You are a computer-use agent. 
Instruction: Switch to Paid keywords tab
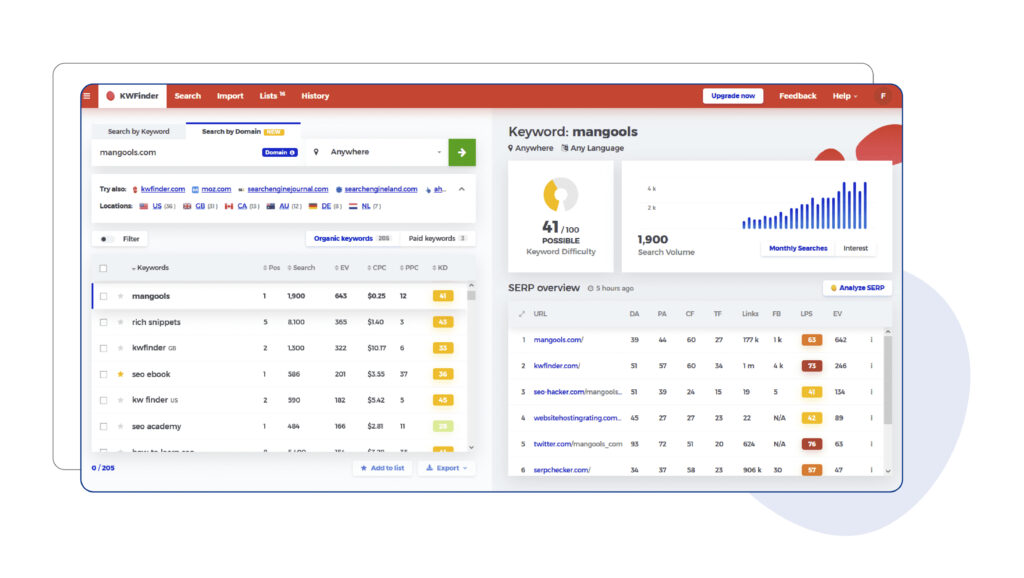point(437,238)
